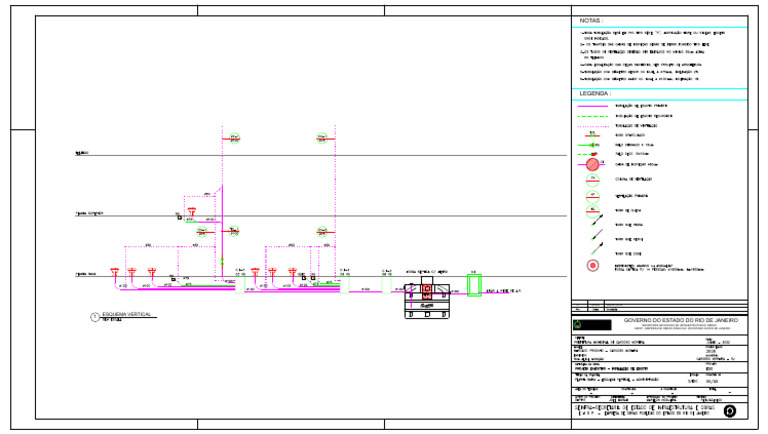Select the floor drain on the upper floor
This screenshot has width=768, height=434.
192,212
